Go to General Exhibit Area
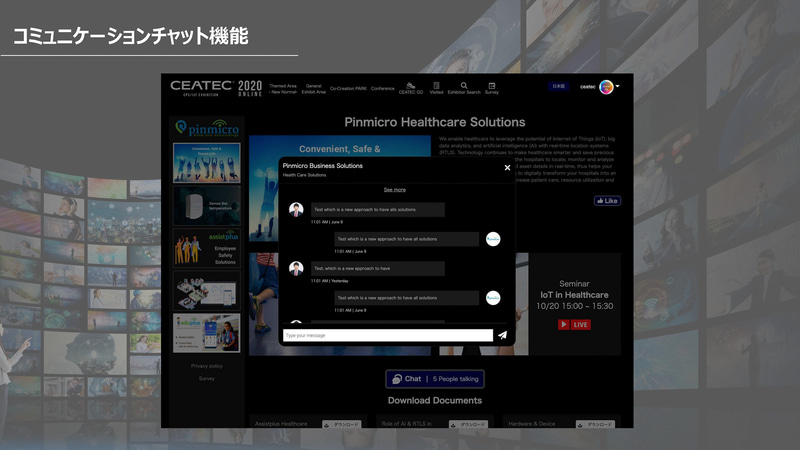Image resolution: width=800 pixels, height=450 pixels. tap(313, 89)
